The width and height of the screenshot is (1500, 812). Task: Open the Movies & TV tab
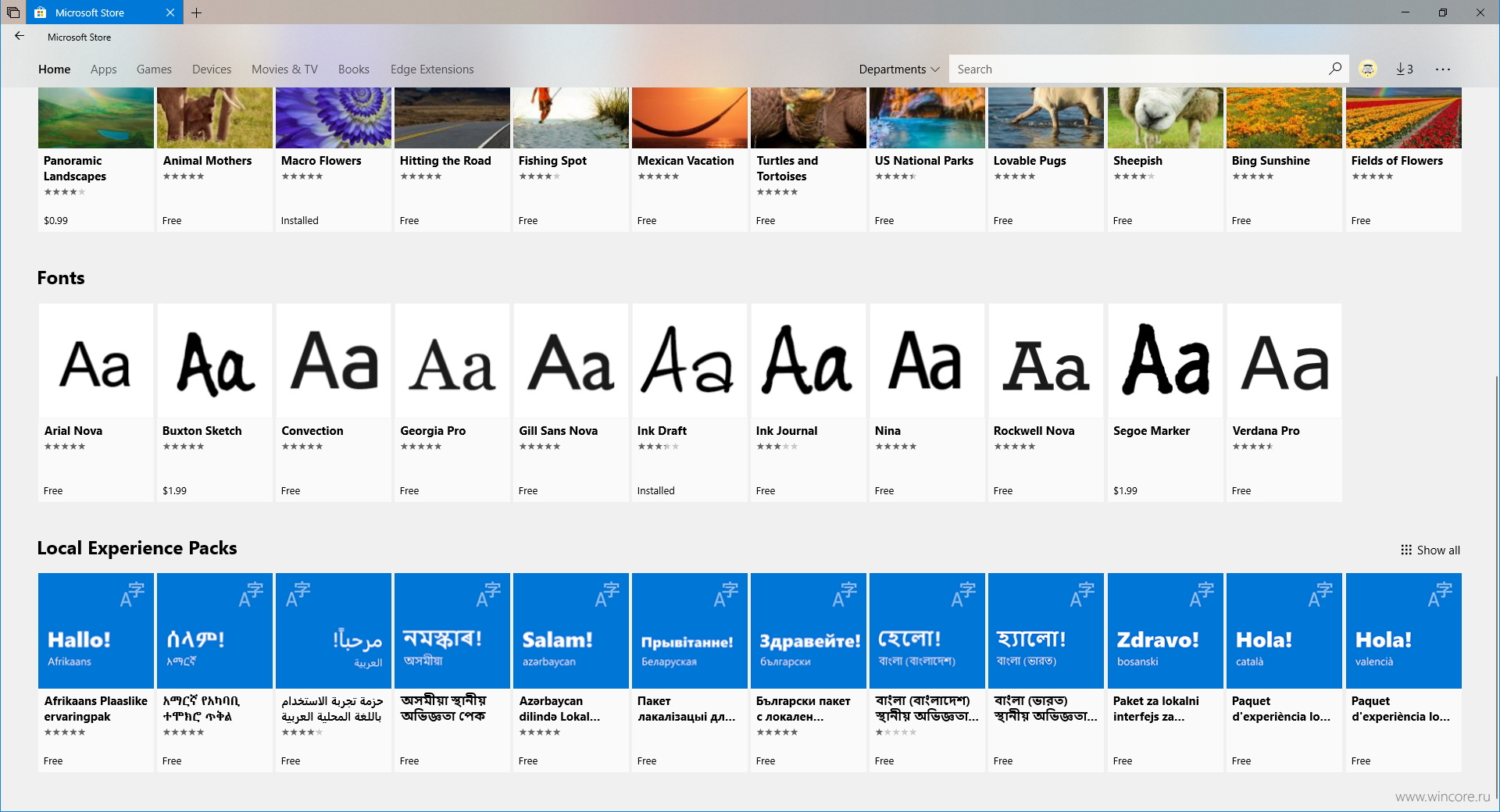click(284, 69)
